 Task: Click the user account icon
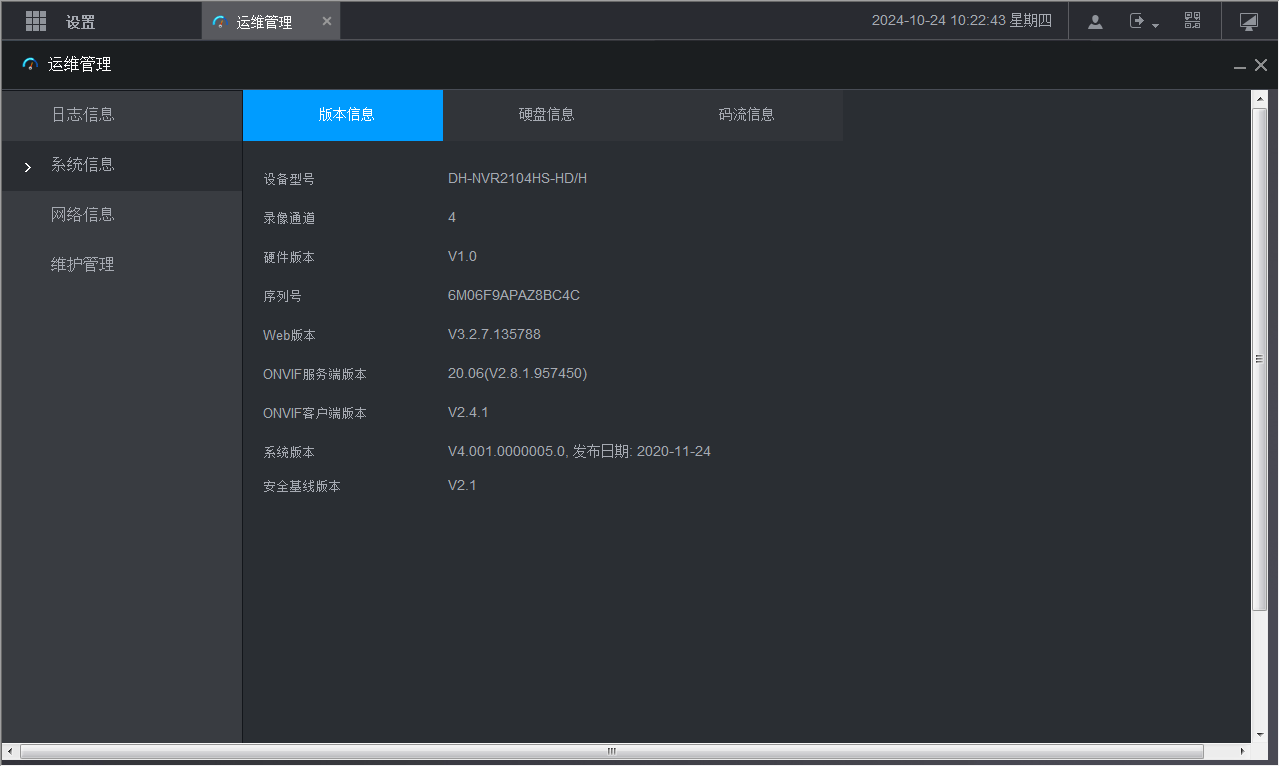point(1095,21)
